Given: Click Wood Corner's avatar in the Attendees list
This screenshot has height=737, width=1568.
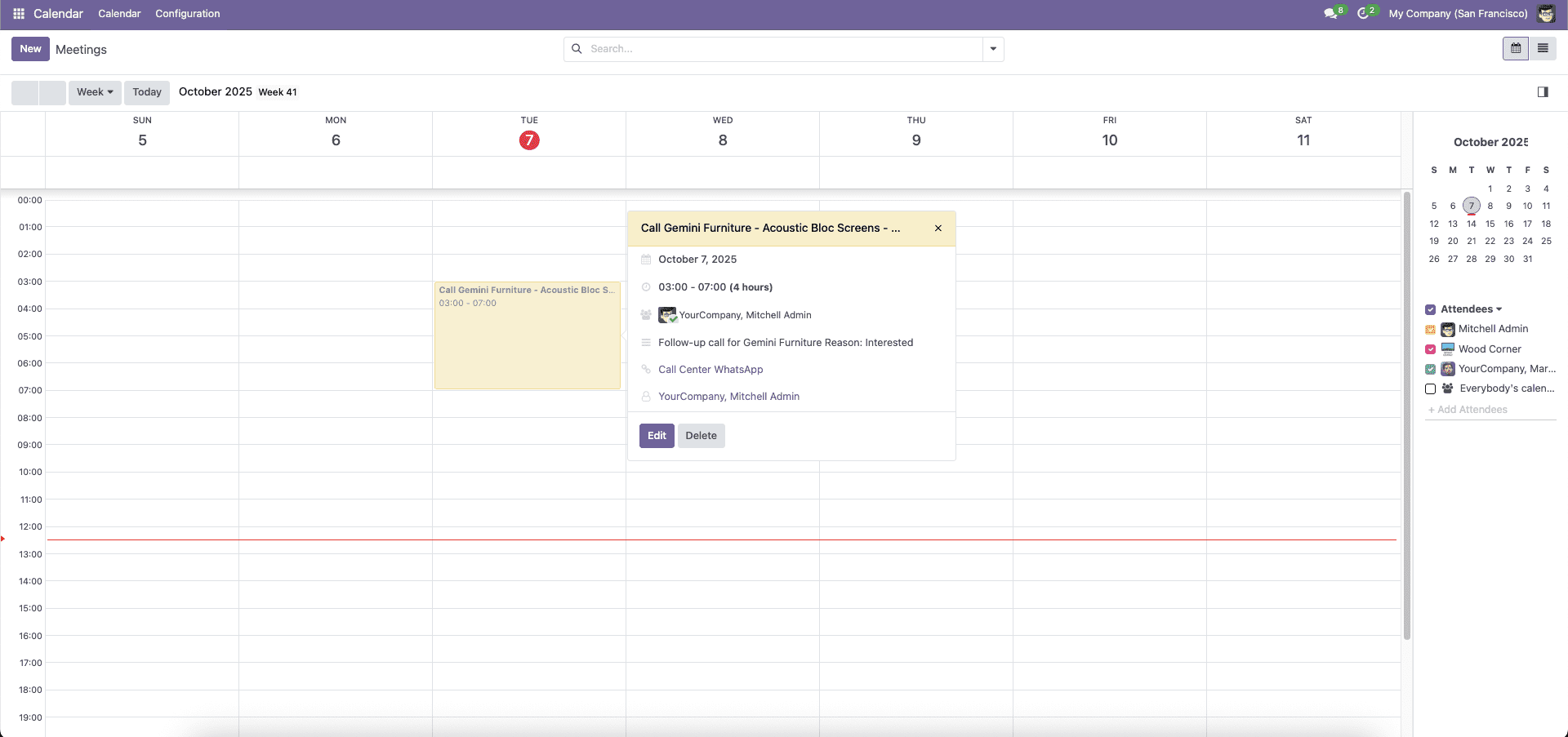Looking at the screenshot, I should click(x=1448, y=349).
